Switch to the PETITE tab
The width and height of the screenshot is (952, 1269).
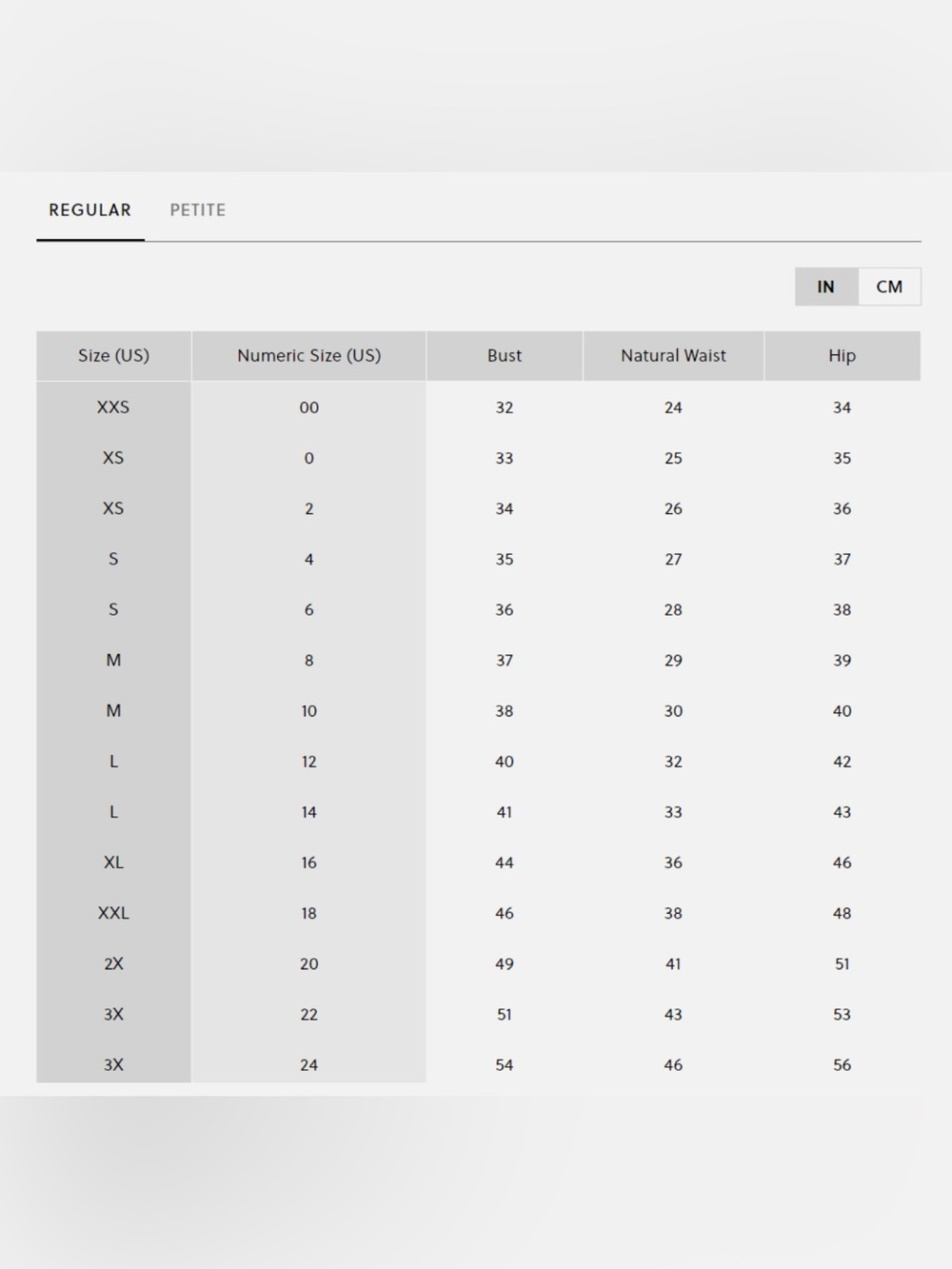tap(197, 209)
